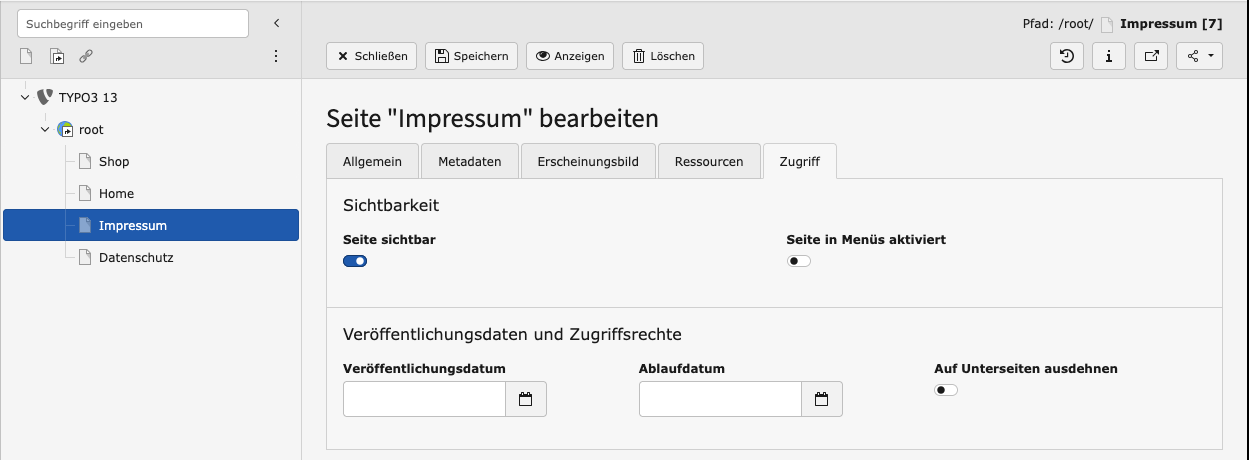Show page information via the info icon

coord(1109,56)
